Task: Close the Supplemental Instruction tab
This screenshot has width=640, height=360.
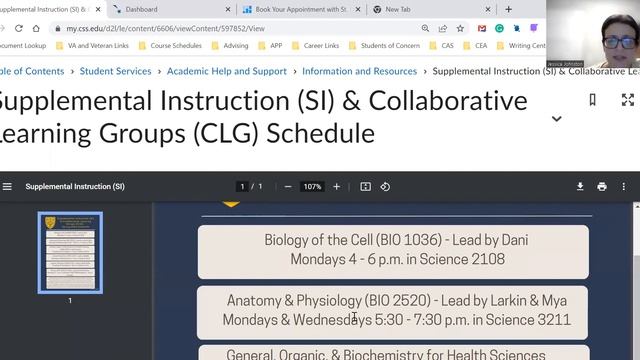Action: pyautogui.click(x=98, y=9)
